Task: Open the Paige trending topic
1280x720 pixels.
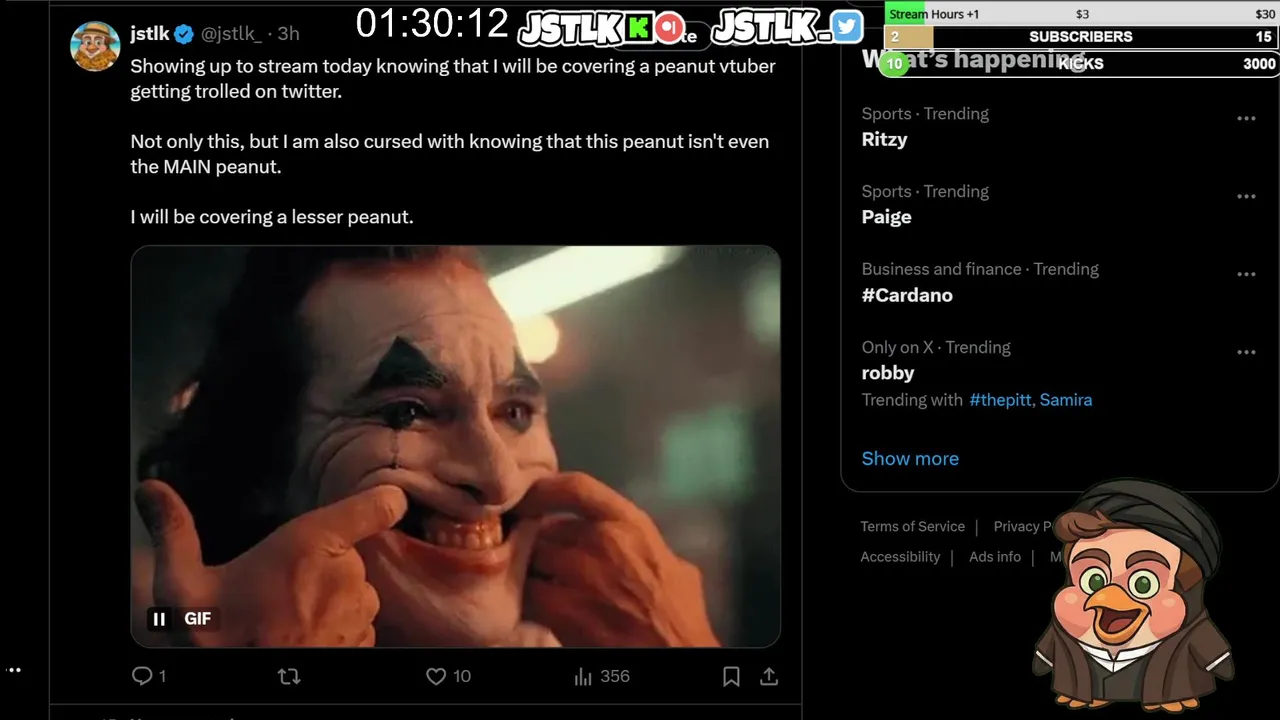Action: (887, 217)
